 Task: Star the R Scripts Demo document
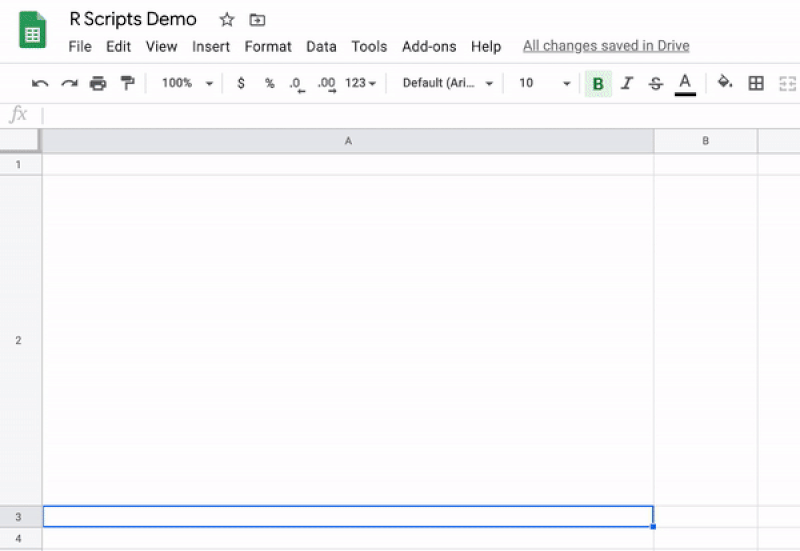point(227,20)
